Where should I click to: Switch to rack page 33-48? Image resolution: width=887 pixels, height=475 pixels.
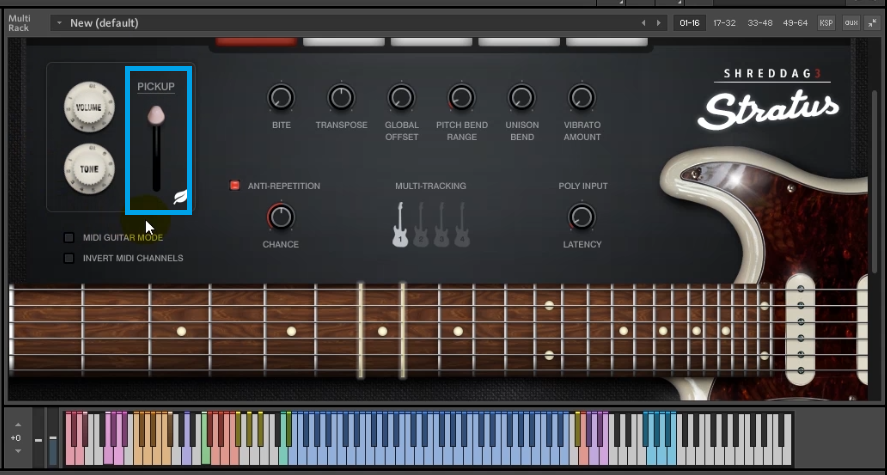760,23
